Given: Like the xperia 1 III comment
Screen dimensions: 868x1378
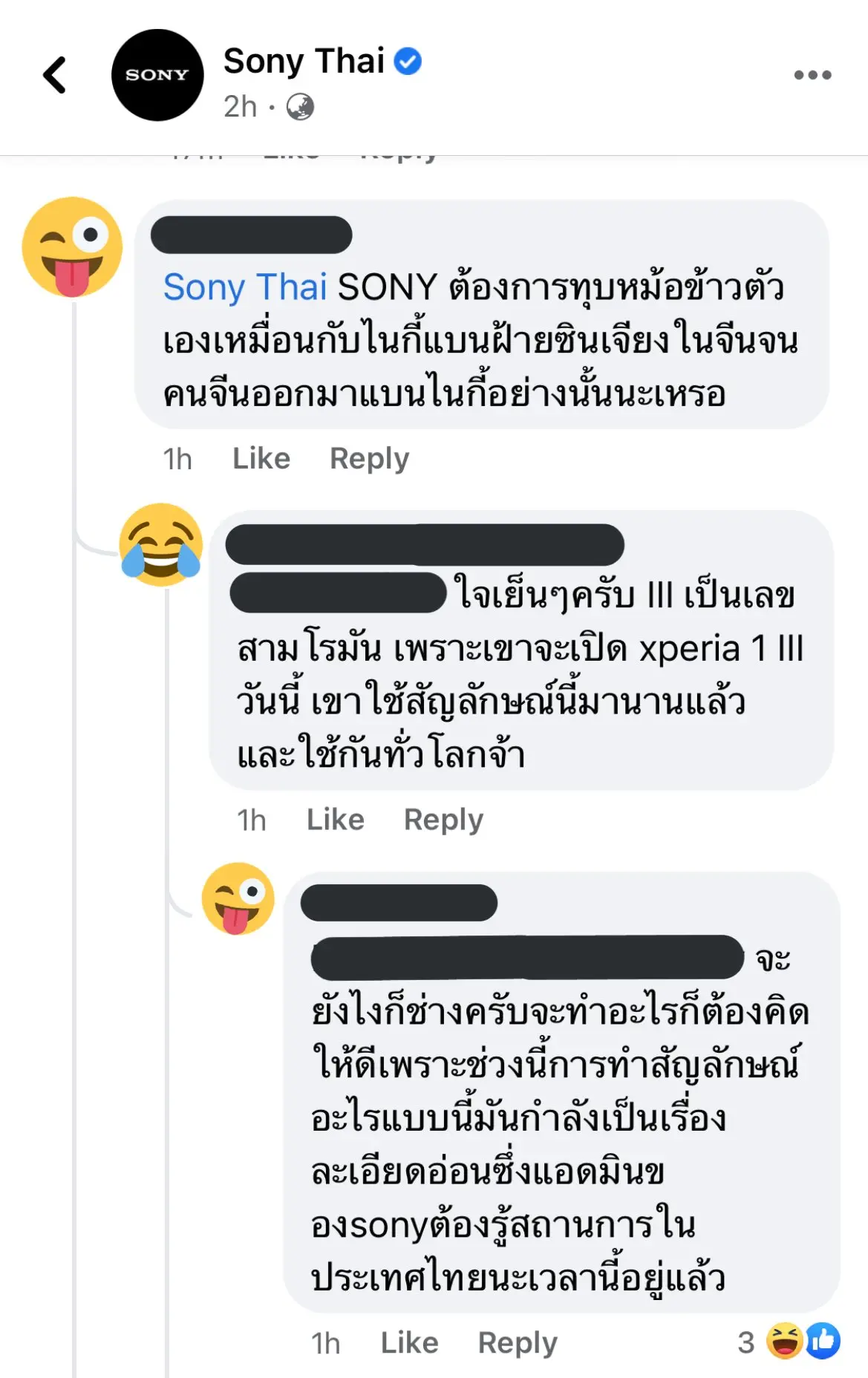Looking at the screenshot, I should click(x=336, y=820).
